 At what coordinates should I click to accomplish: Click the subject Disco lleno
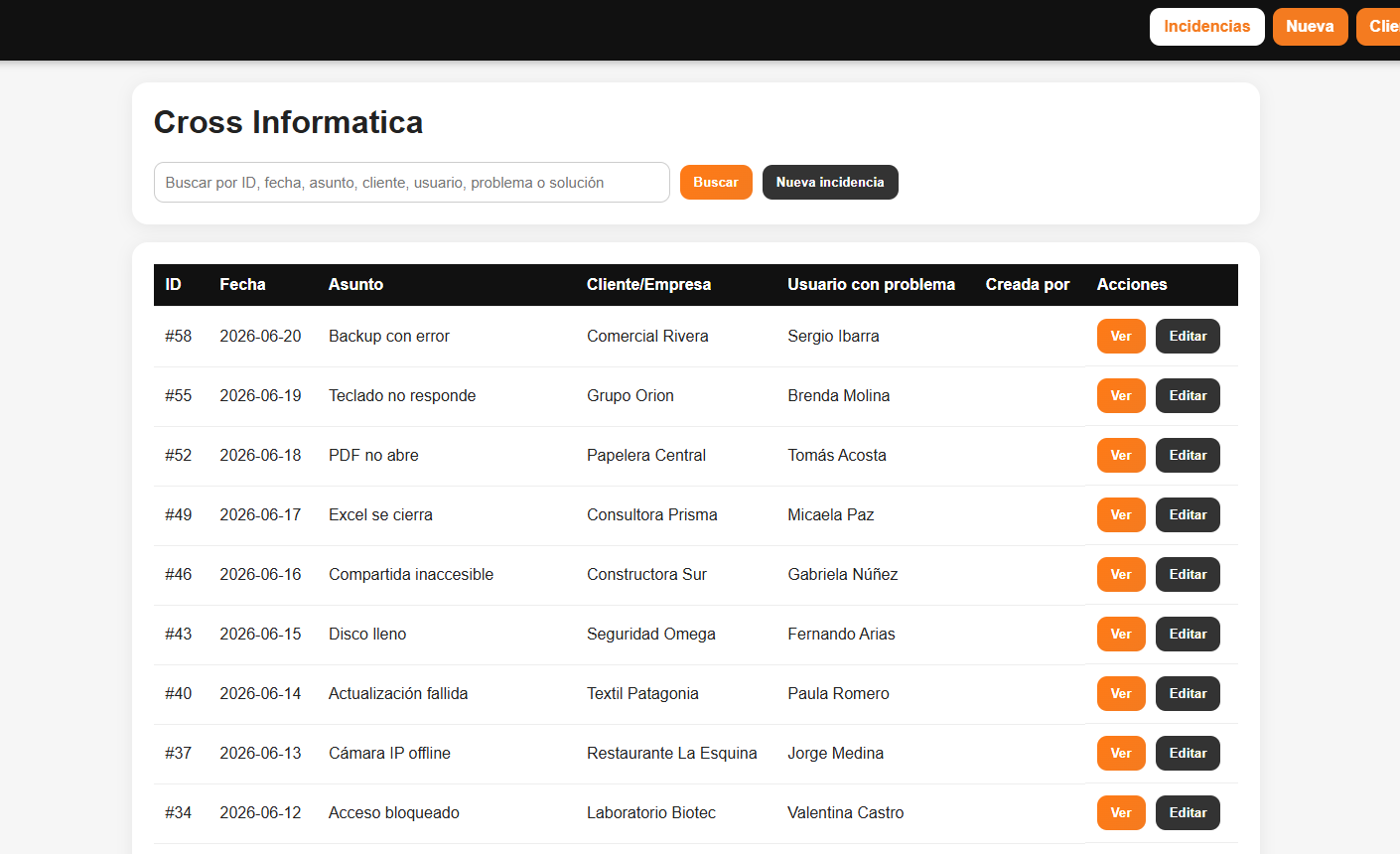click(367, 635)
